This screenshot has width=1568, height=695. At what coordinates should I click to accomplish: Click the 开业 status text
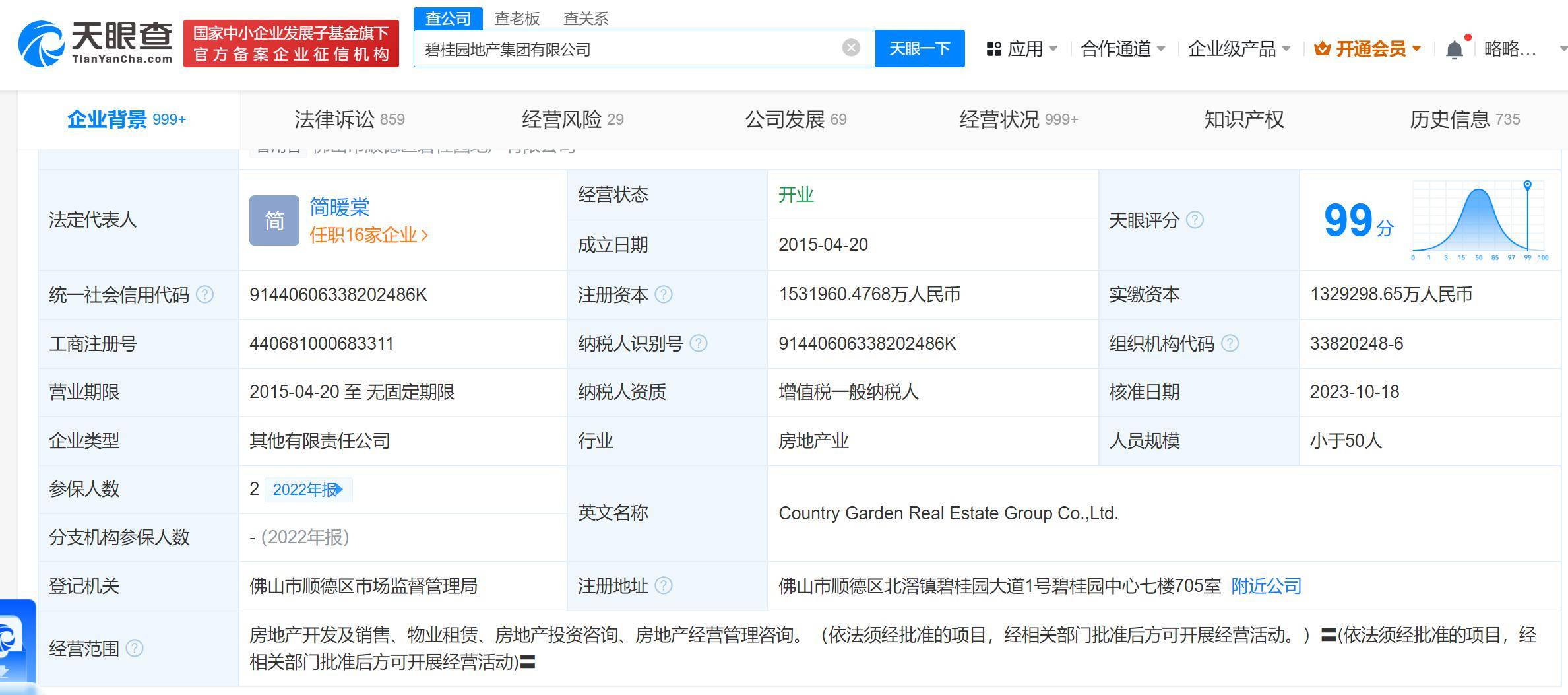(796, 195)
